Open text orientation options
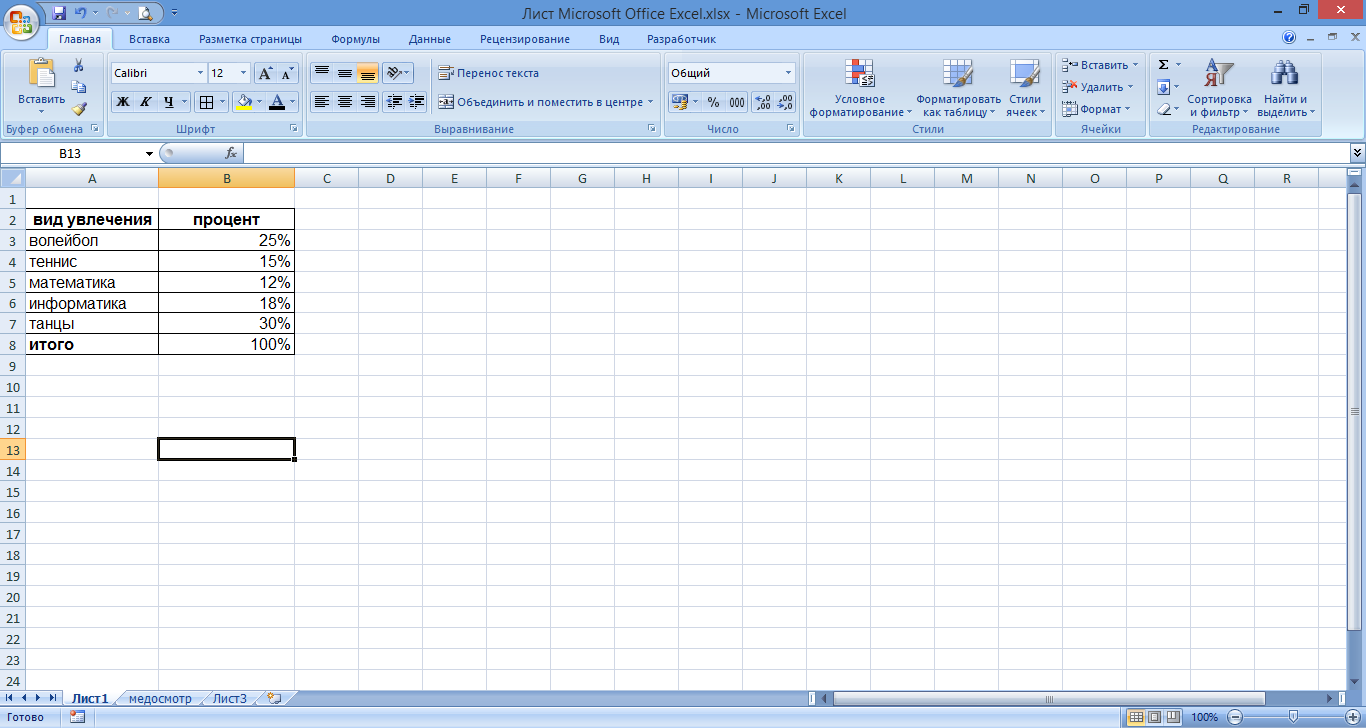 point(398,73)
